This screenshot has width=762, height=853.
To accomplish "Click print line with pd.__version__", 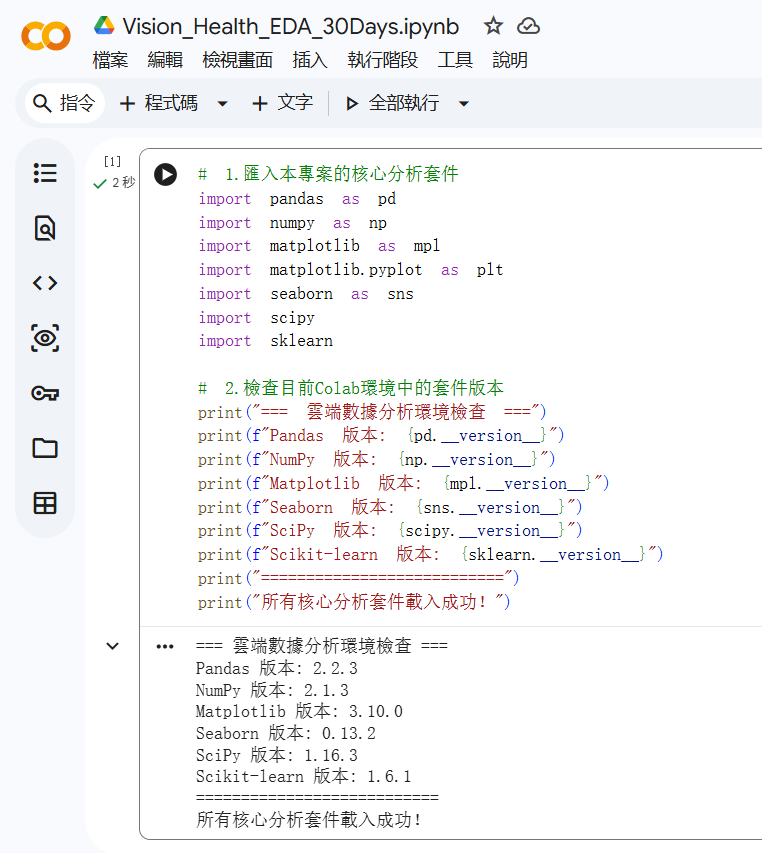I will [381, 436].
